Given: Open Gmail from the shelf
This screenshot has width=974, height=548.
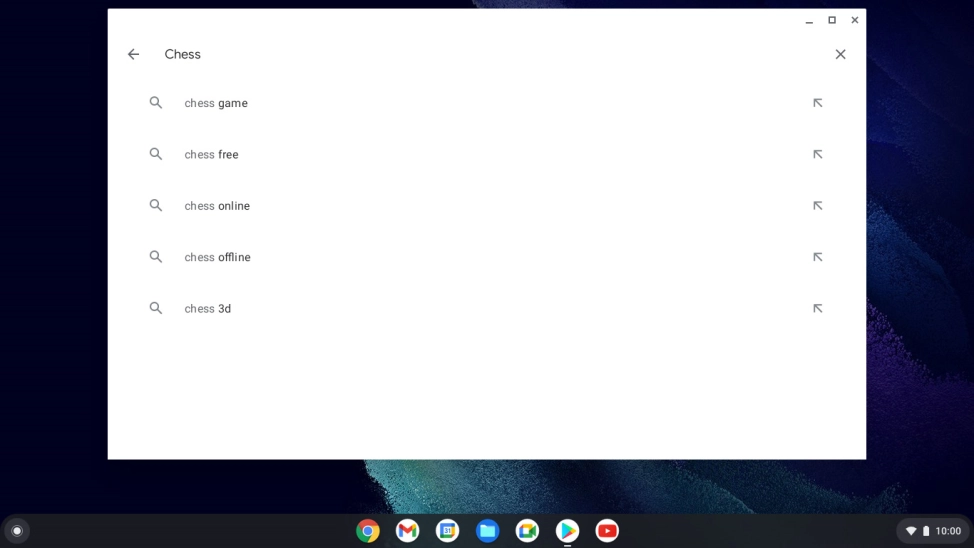Looking at the screenshot, I should point(407,531).
